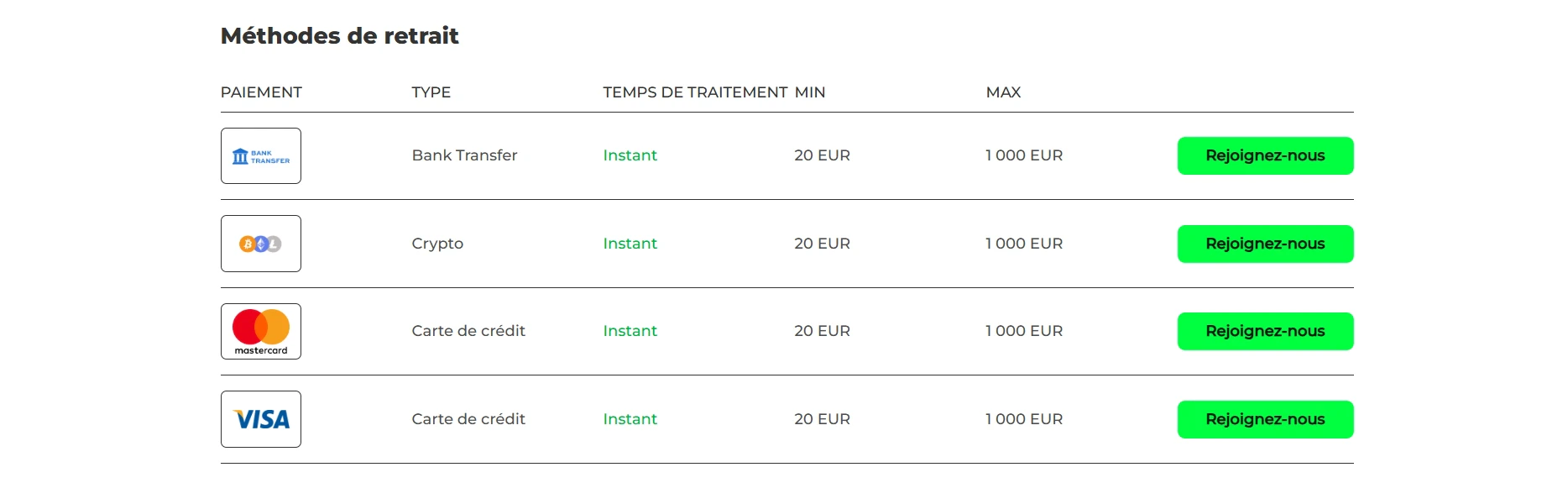Click 1 000 EUR maximum in the Bank Transfer row

[1024, 155]
